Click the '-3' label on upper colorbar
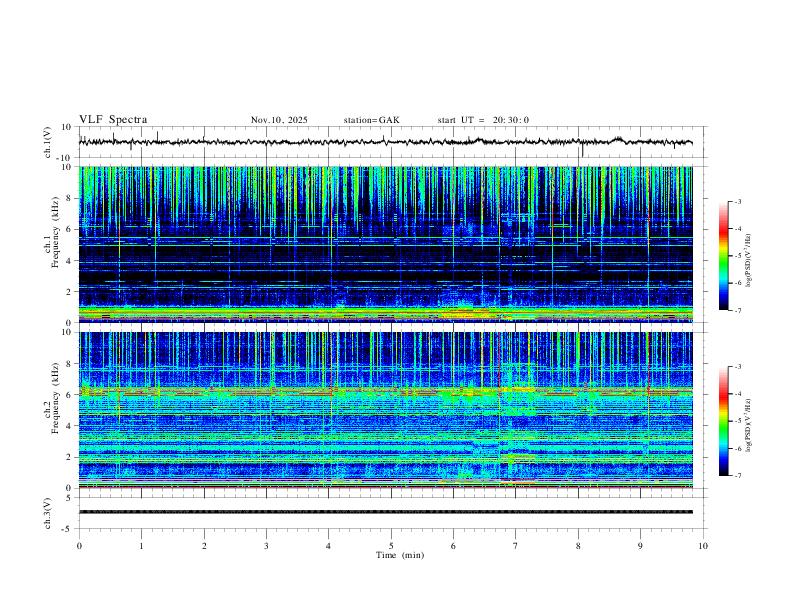Viewport: 792px width, 612px height. pos(738,201)
